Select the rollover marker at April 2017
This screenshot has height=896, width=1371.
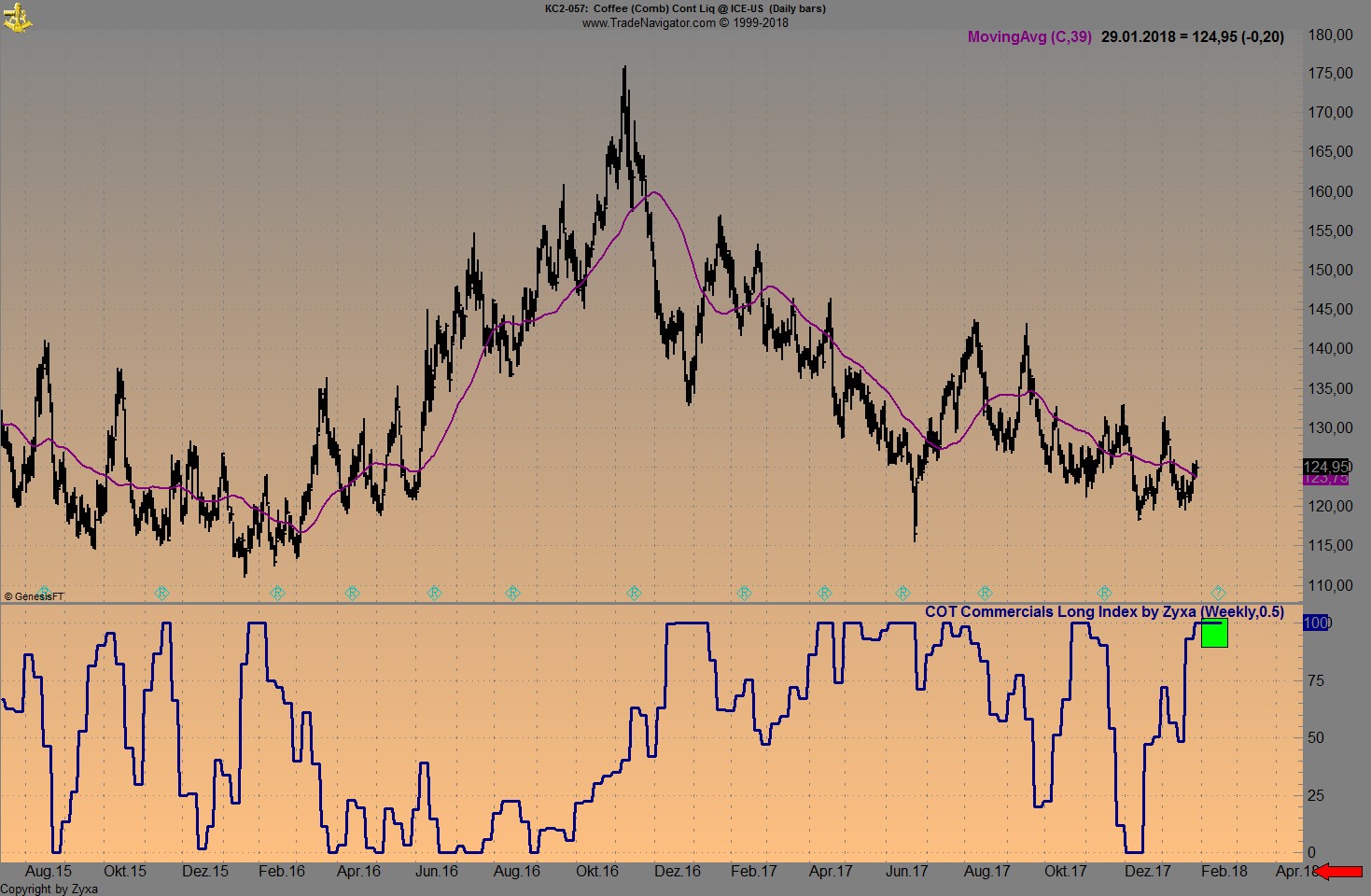click(x=824, y=593)
